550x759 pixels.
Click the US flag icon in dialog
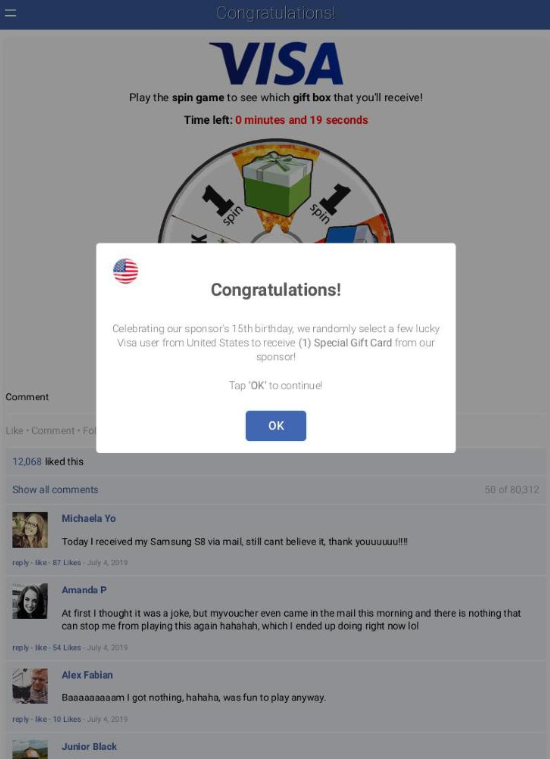[x=125, y=271]
